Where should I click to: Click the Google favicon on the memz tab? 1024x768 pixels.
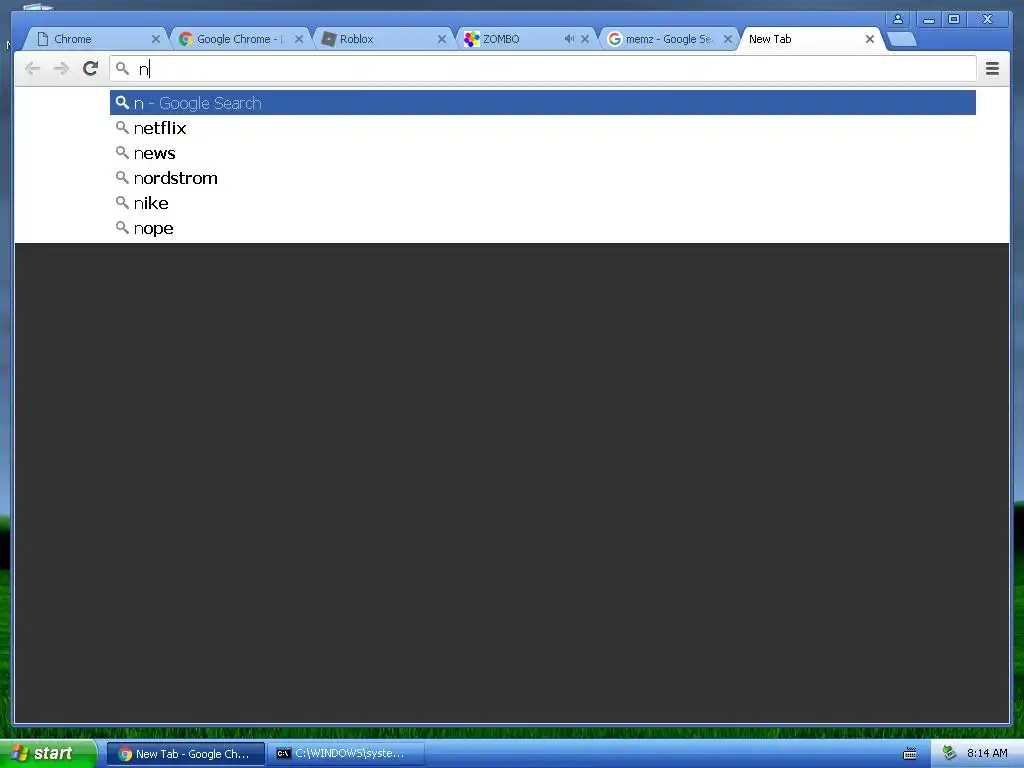click(615, 39)
